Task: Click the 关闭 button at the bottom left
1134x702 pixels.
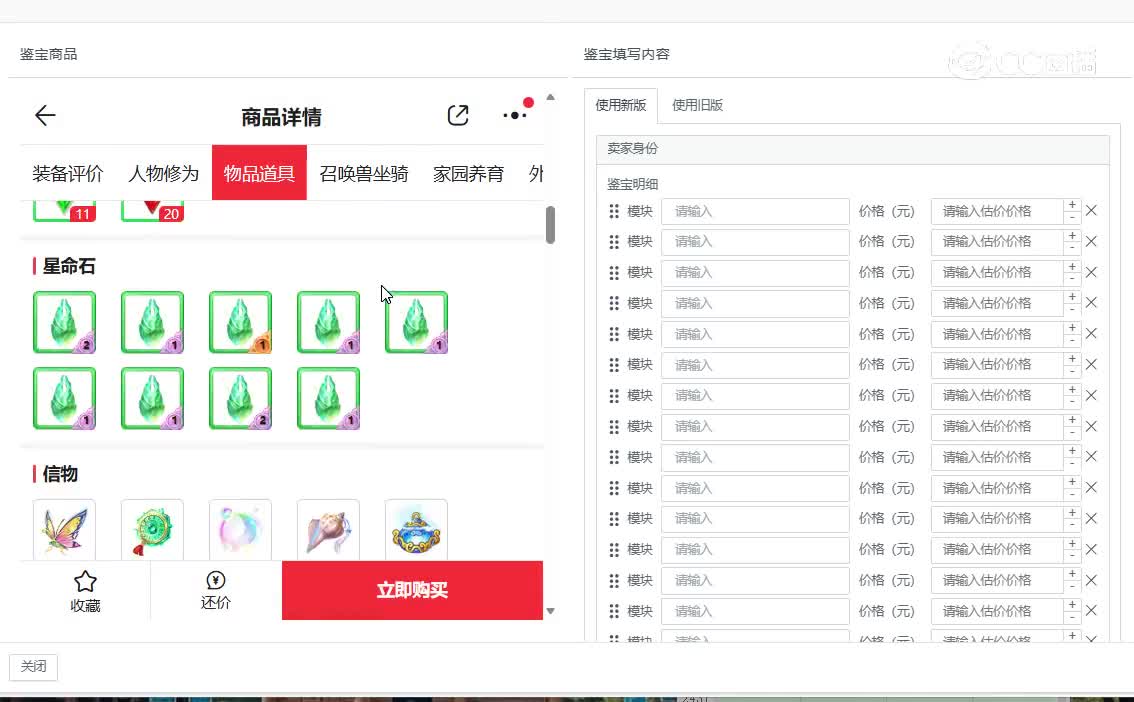Action: click(x=33, y=667)
